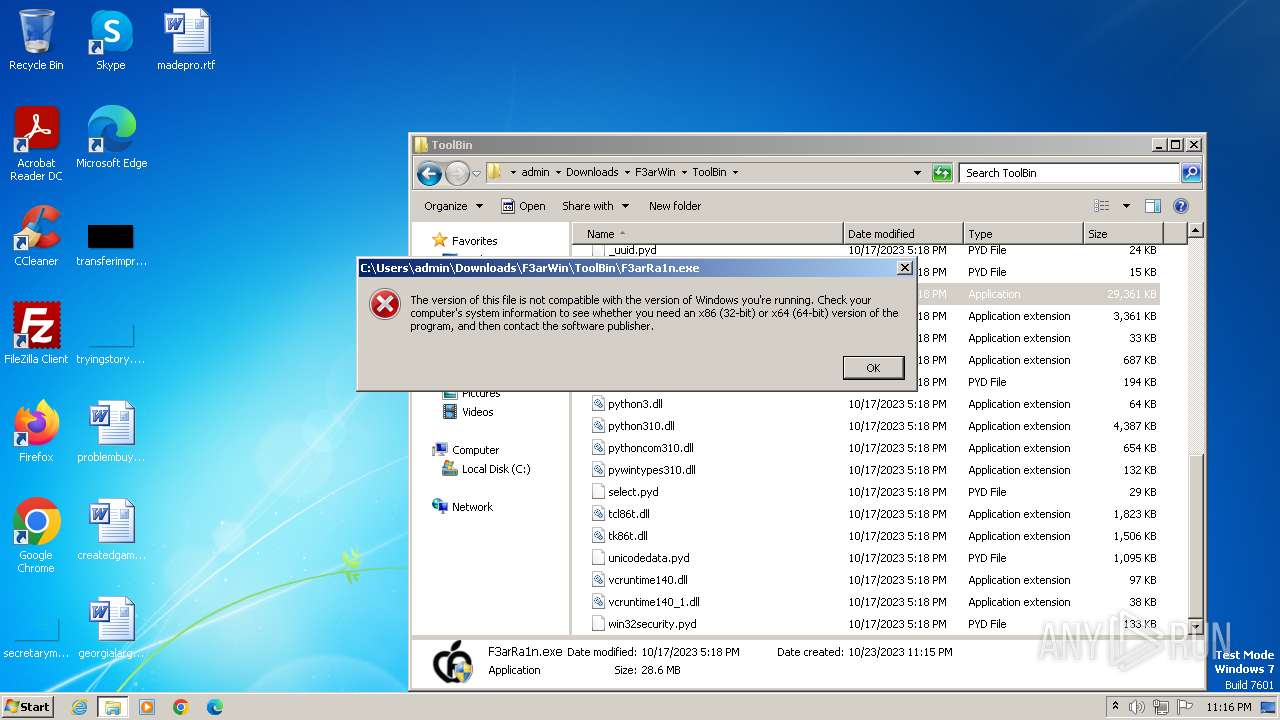Select the vcruntime140_1.dll file
The width and height of the screenshot is (1280, 720).
coord(653,602)
